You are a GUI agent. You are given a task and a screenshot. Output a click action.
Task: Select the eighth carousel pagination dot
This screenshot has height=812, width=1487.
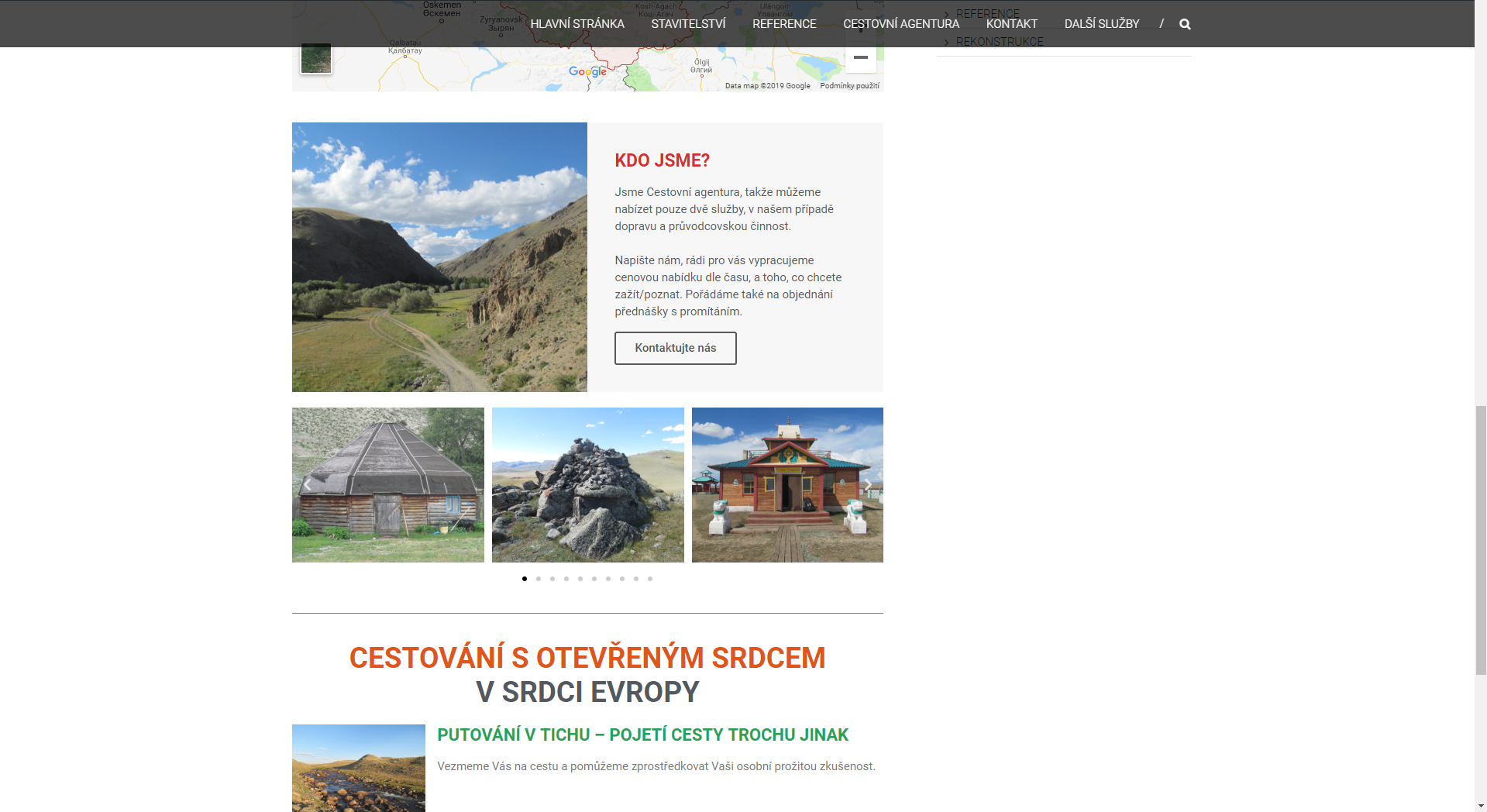(622, 579)
